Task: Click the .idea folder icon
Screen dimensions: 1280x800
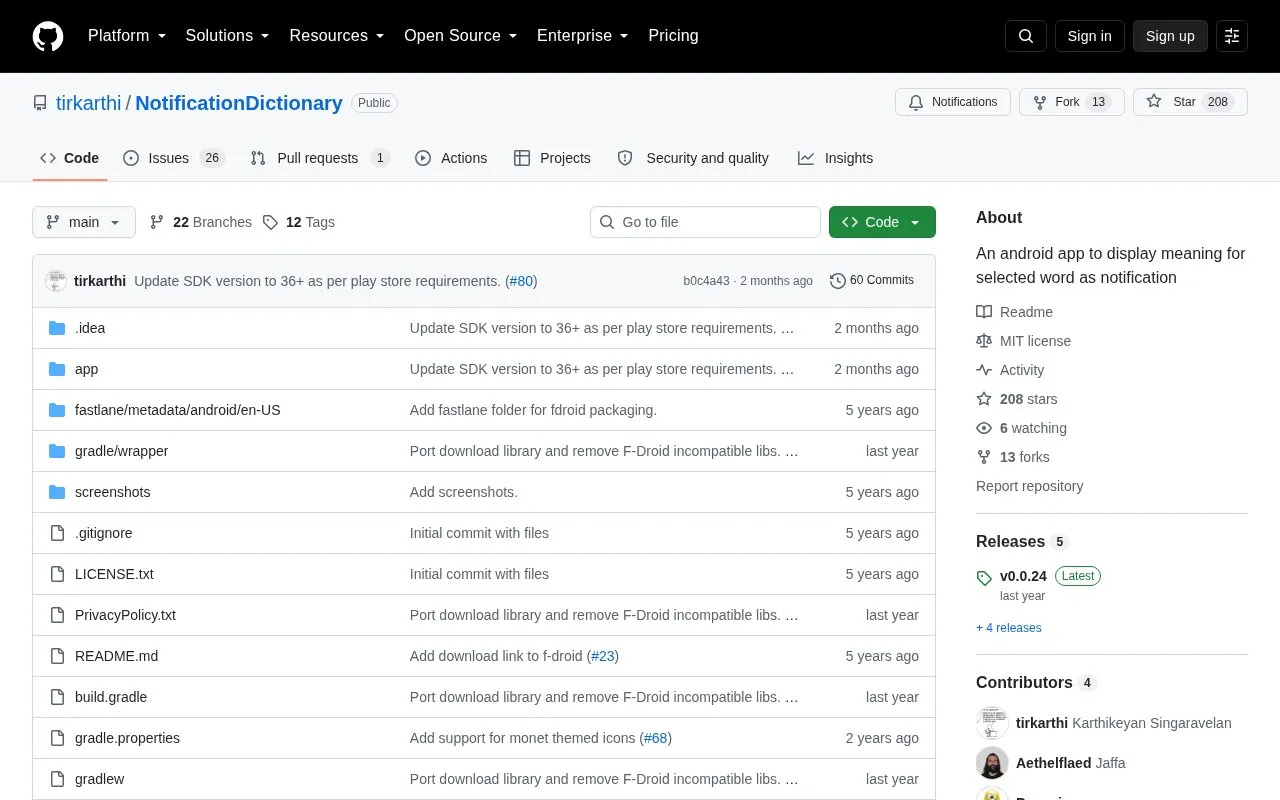Action: pyautogui.click(x=57, y=328)
